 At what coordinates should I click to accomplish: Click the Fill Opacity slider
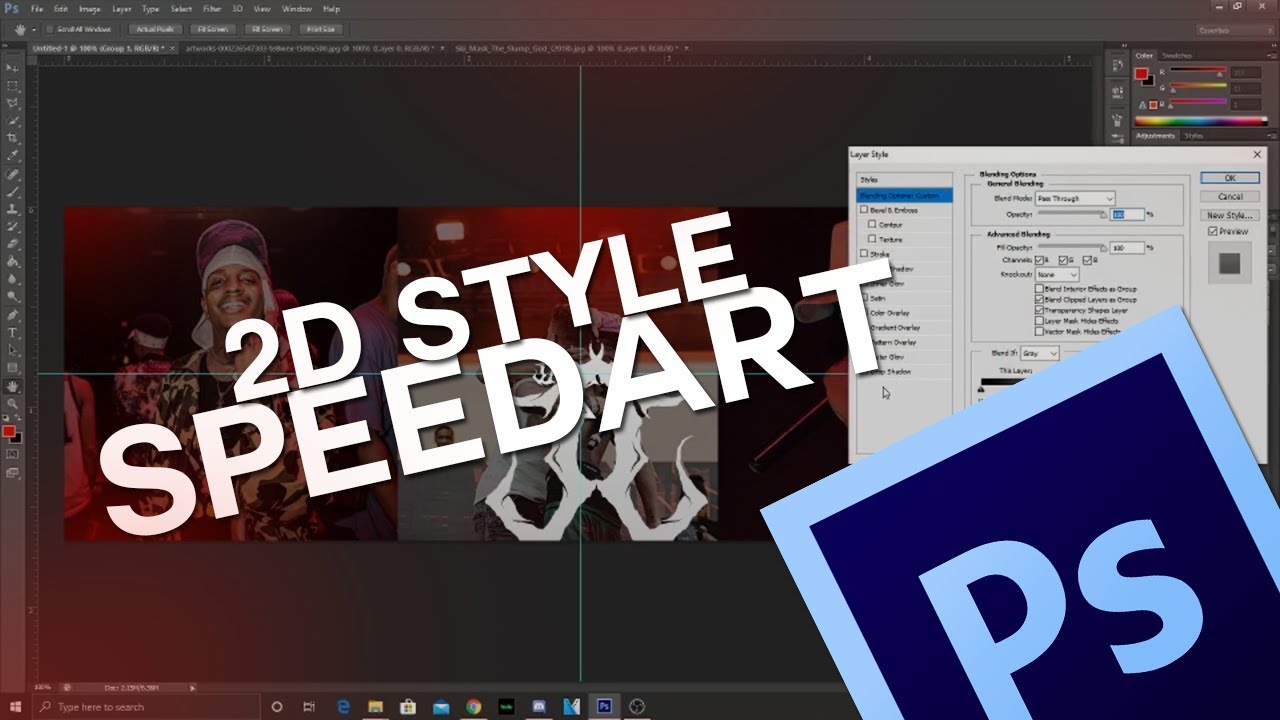click(x=1071, y=247)
